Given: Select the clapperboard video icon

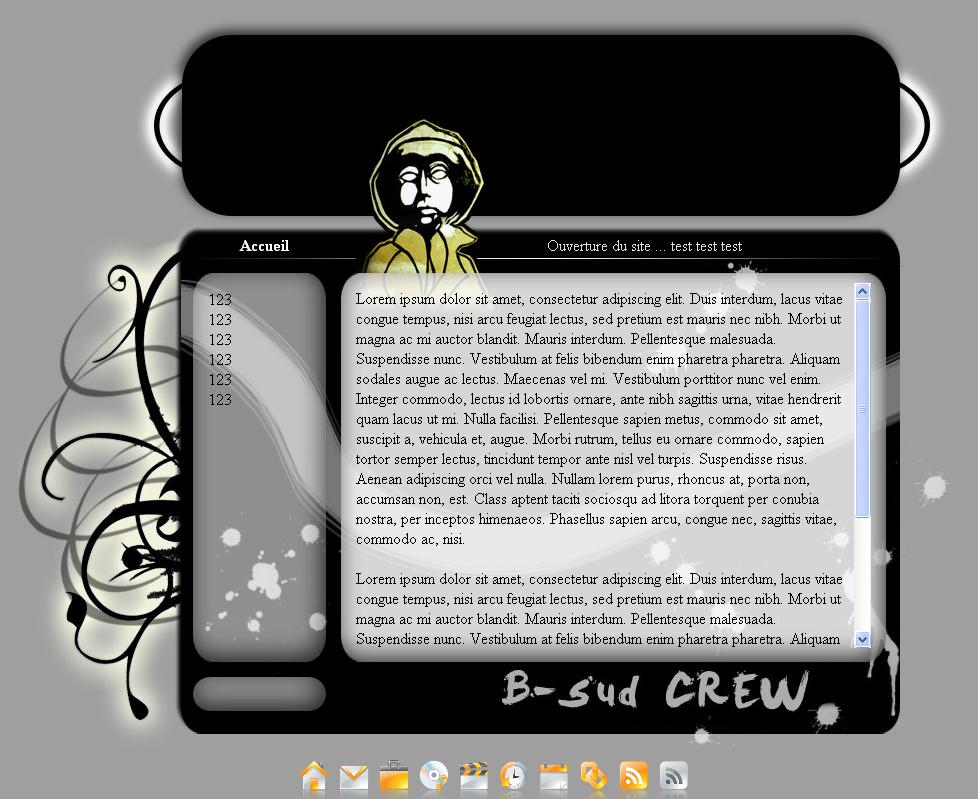Looking at the screenshot, I should pyautogui.click(x=474, y=777).
